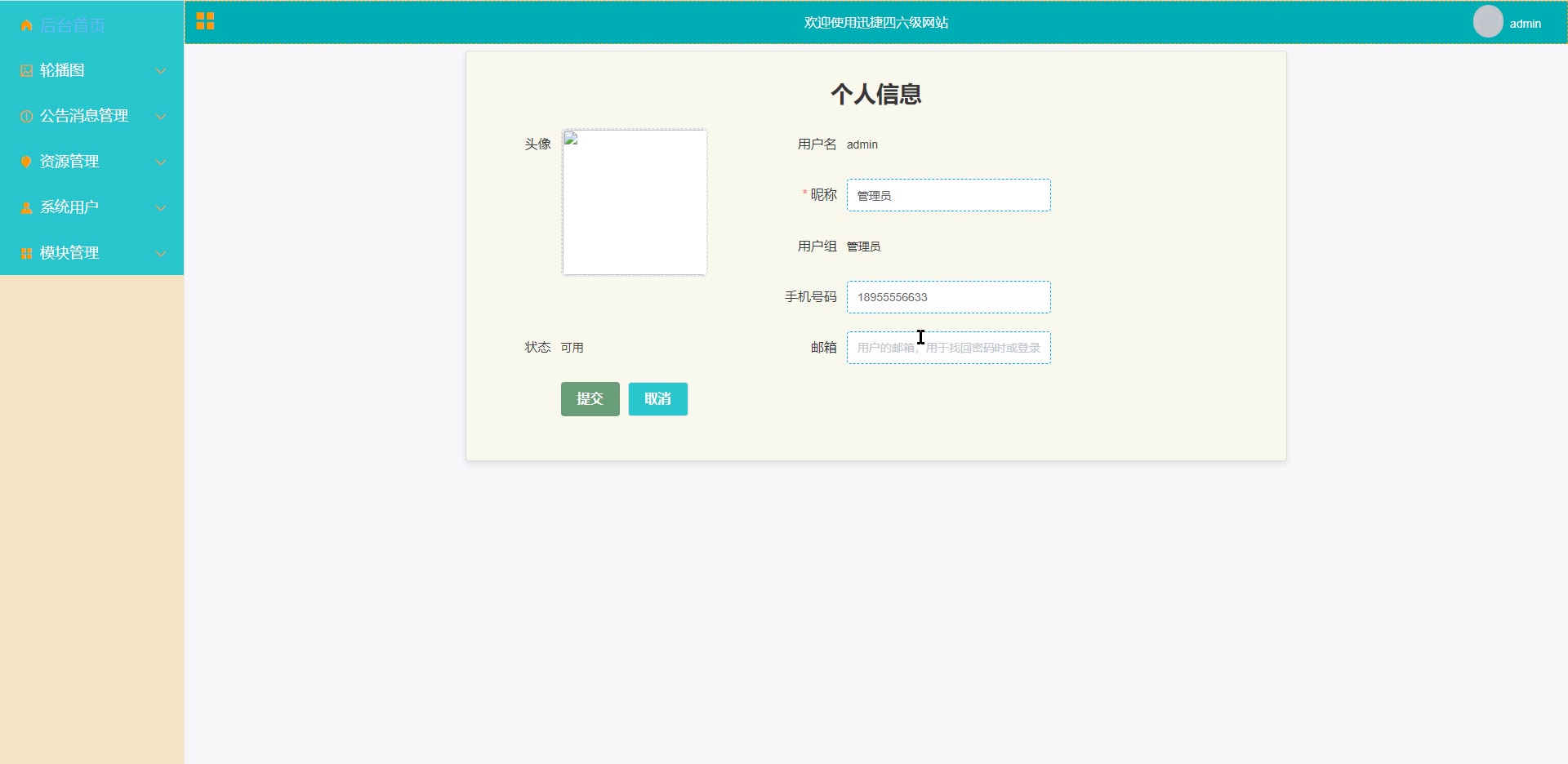Focus the 邮箱 email input field
This screenshot has width=1568, height=764.
click(948, 348)
